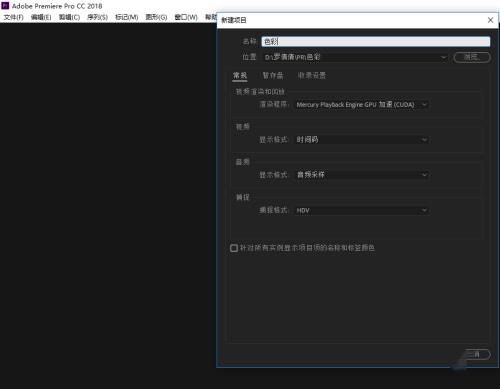Close the 新建项目 dialog

[490, 20]
